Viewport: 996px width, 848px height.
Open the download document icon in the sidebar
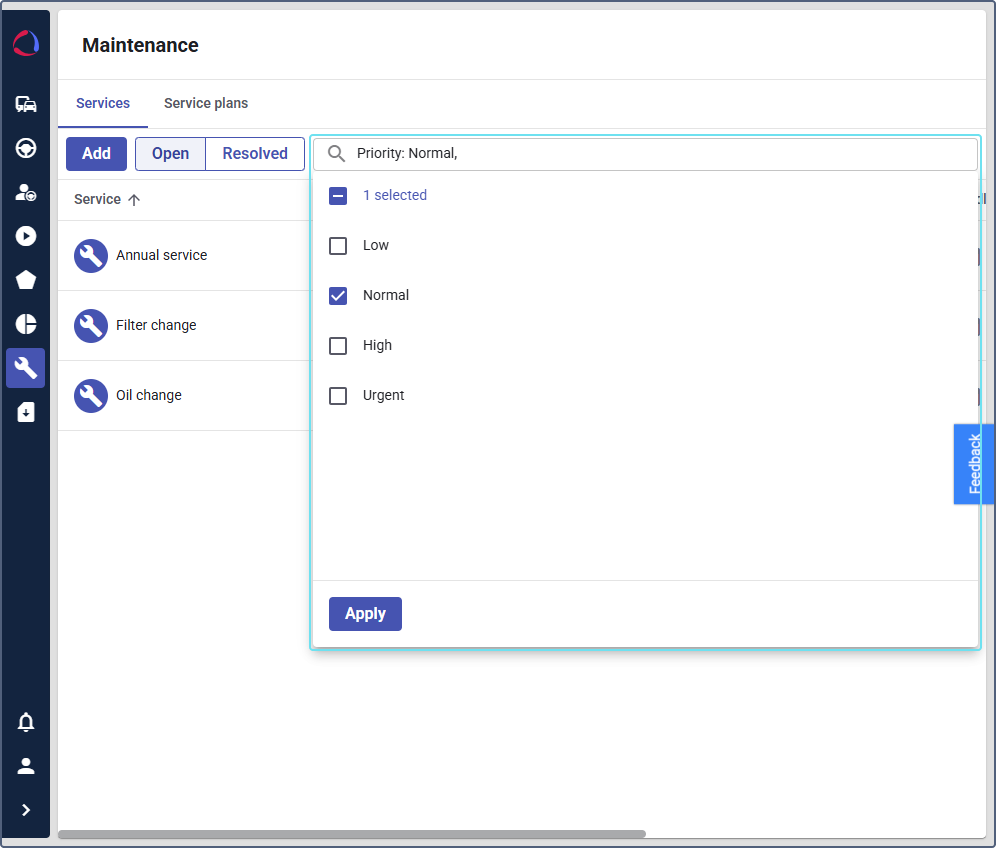(26, 412)
